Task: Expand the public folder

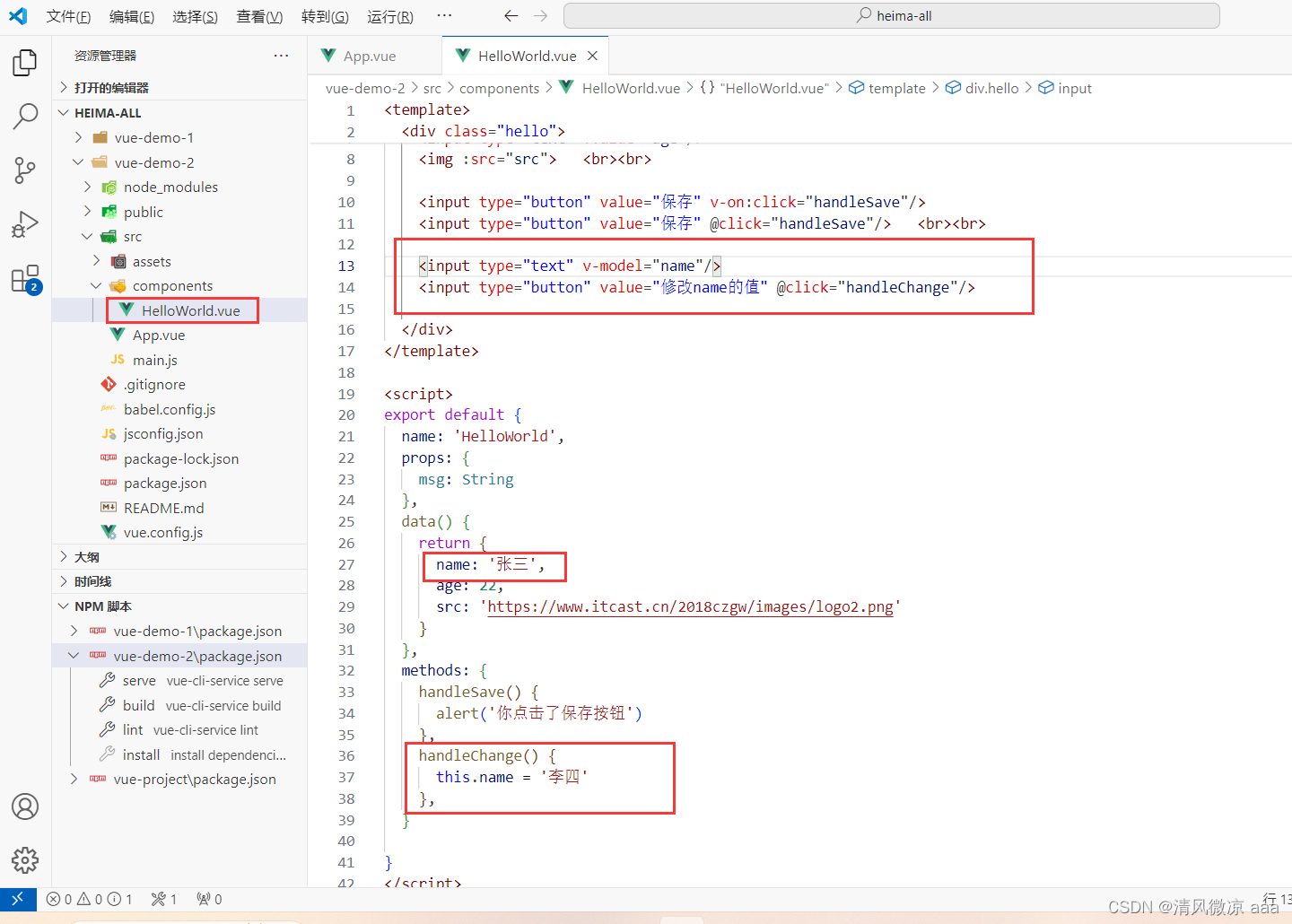Action: (179, 212)
